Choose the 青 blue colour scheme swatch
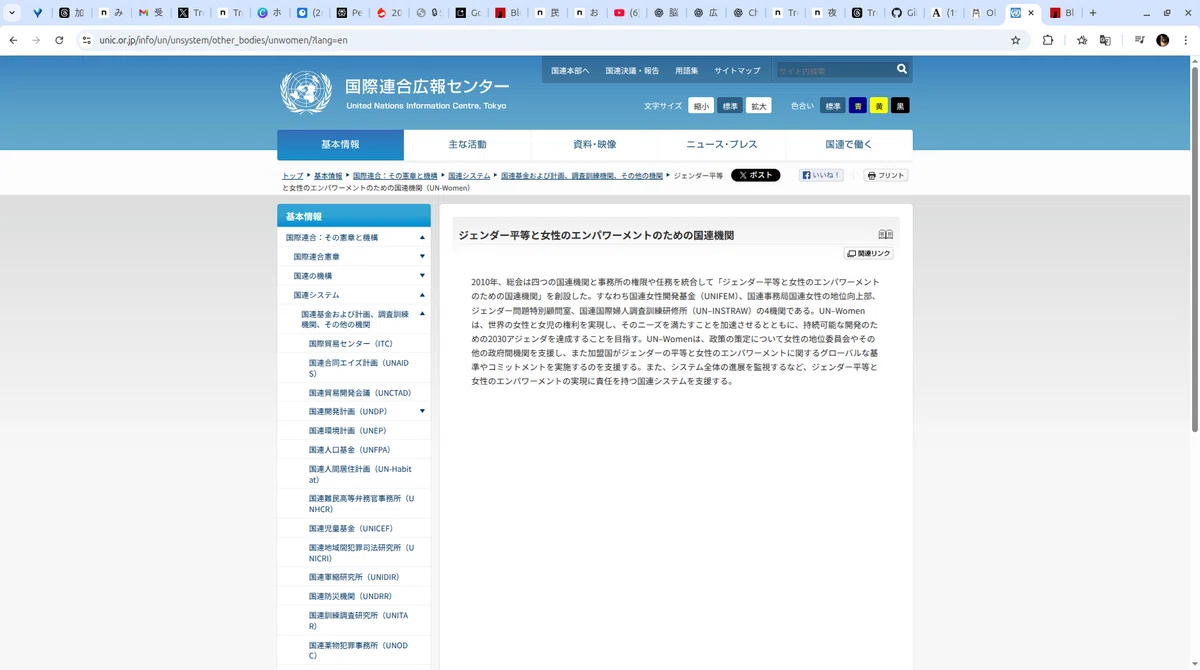Screen dimensions: 1200x670 pos(858,106)
